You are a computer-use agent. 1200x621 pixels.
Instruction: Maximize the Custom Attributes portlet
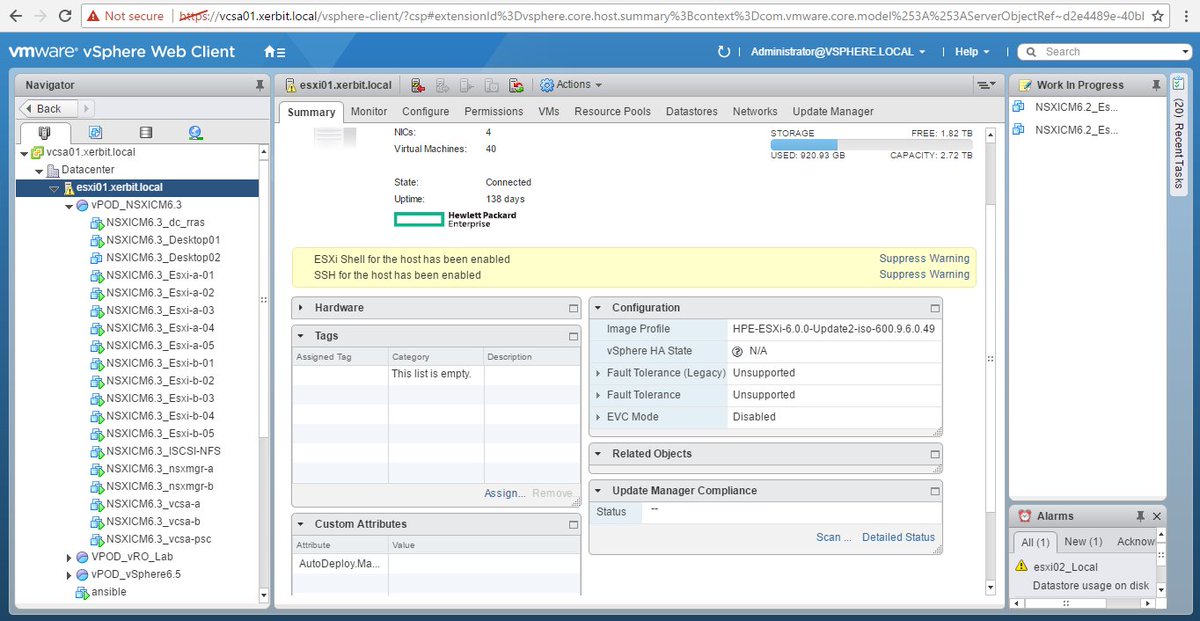573,524
